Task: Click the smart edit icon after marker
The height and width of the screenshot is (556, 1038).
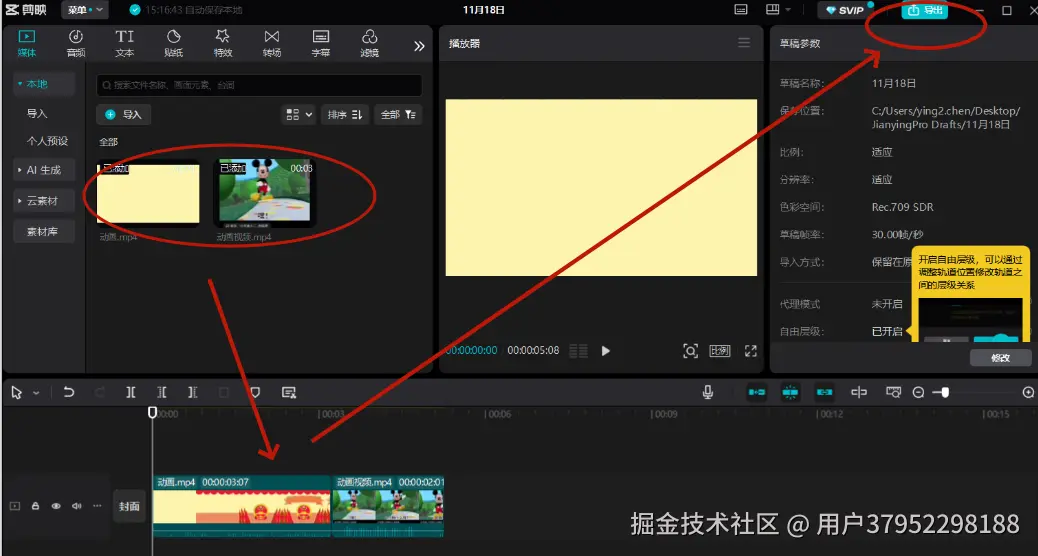Action: 289,393
